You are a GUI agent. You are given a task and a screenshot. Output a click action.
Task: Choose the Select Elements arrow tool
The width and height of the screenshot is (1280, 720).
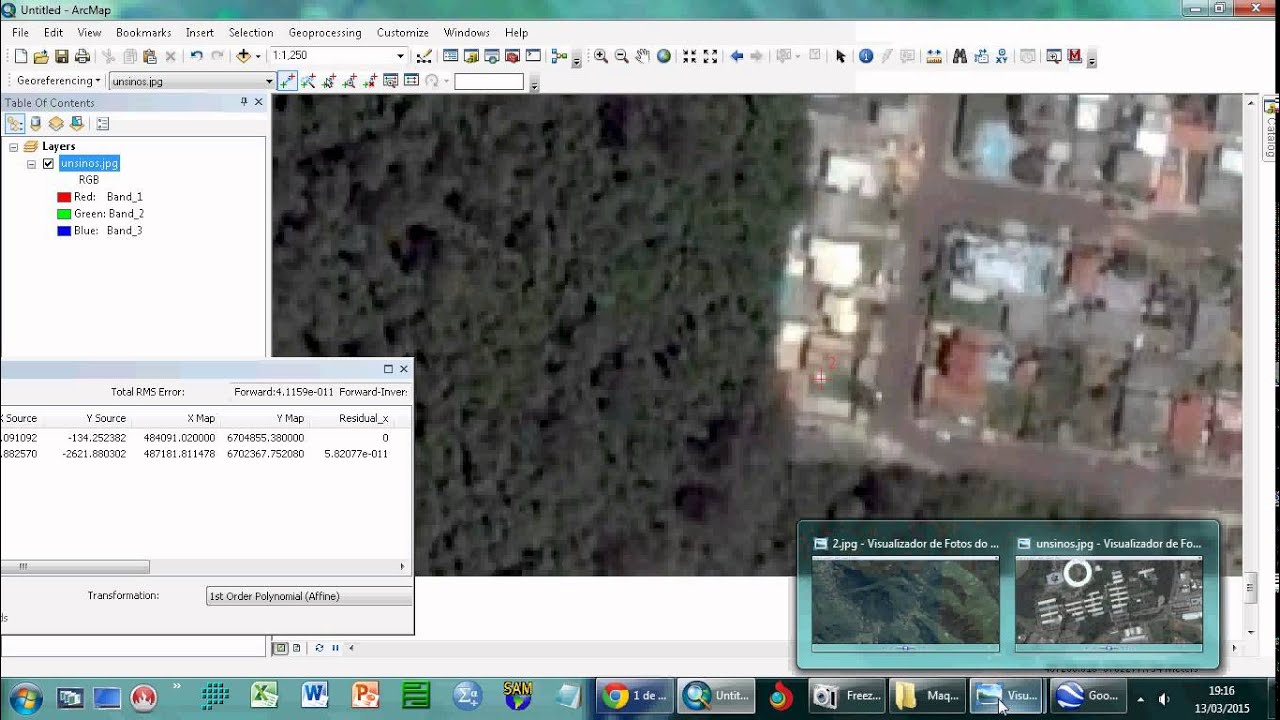coord(840,57)
